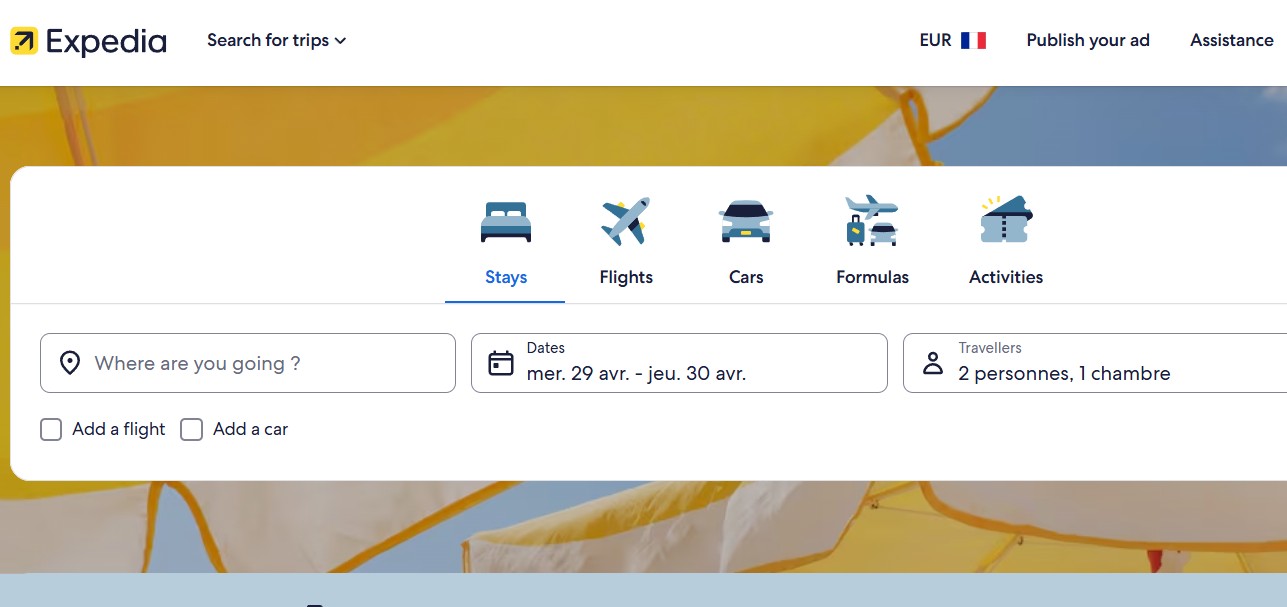This screenshot has width=1287, height=607.
Task: Enable the Add a flight checkbox
Action: [x=51, y=430]
